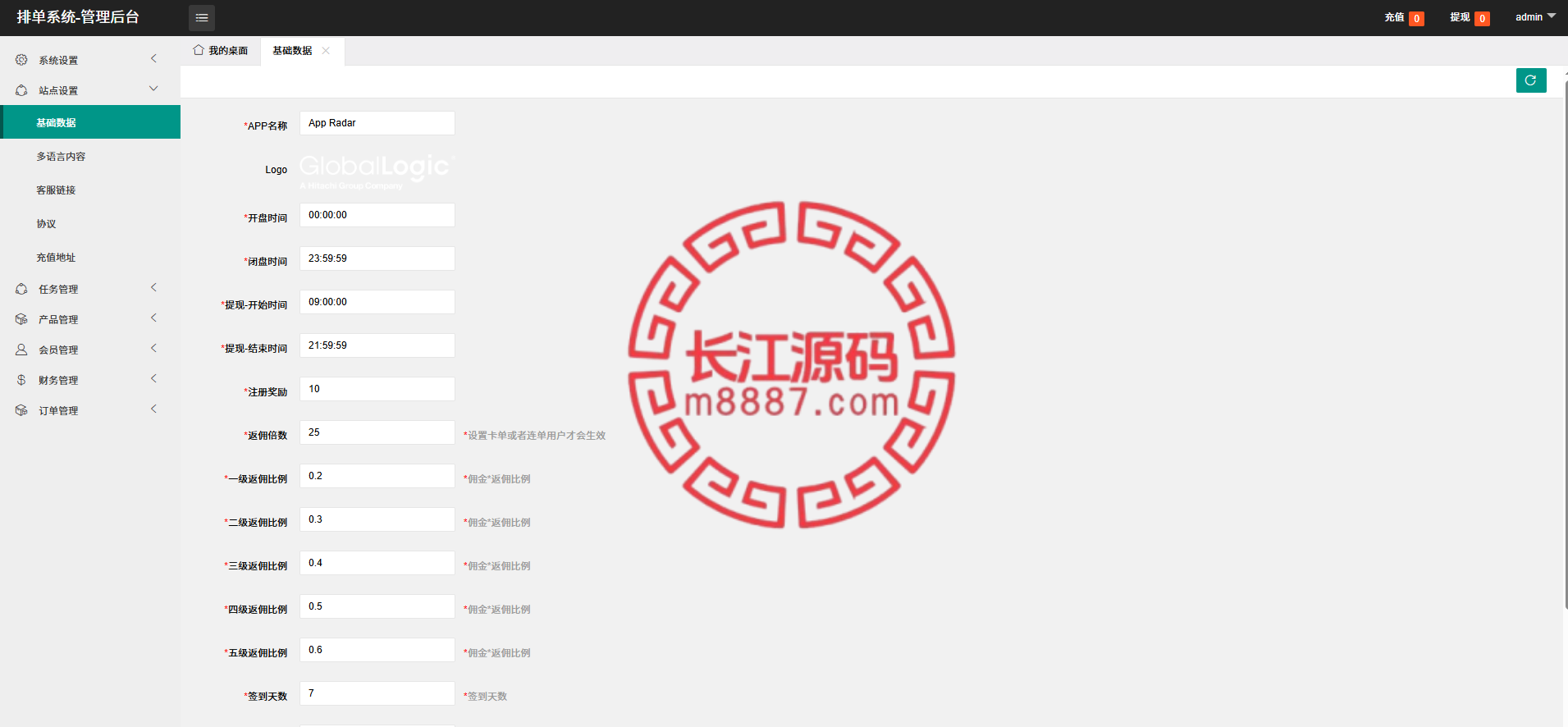Expand the 任务管理 menu chevron
The height and width of the screenshot is (727, 1568).
click(153, 287)
